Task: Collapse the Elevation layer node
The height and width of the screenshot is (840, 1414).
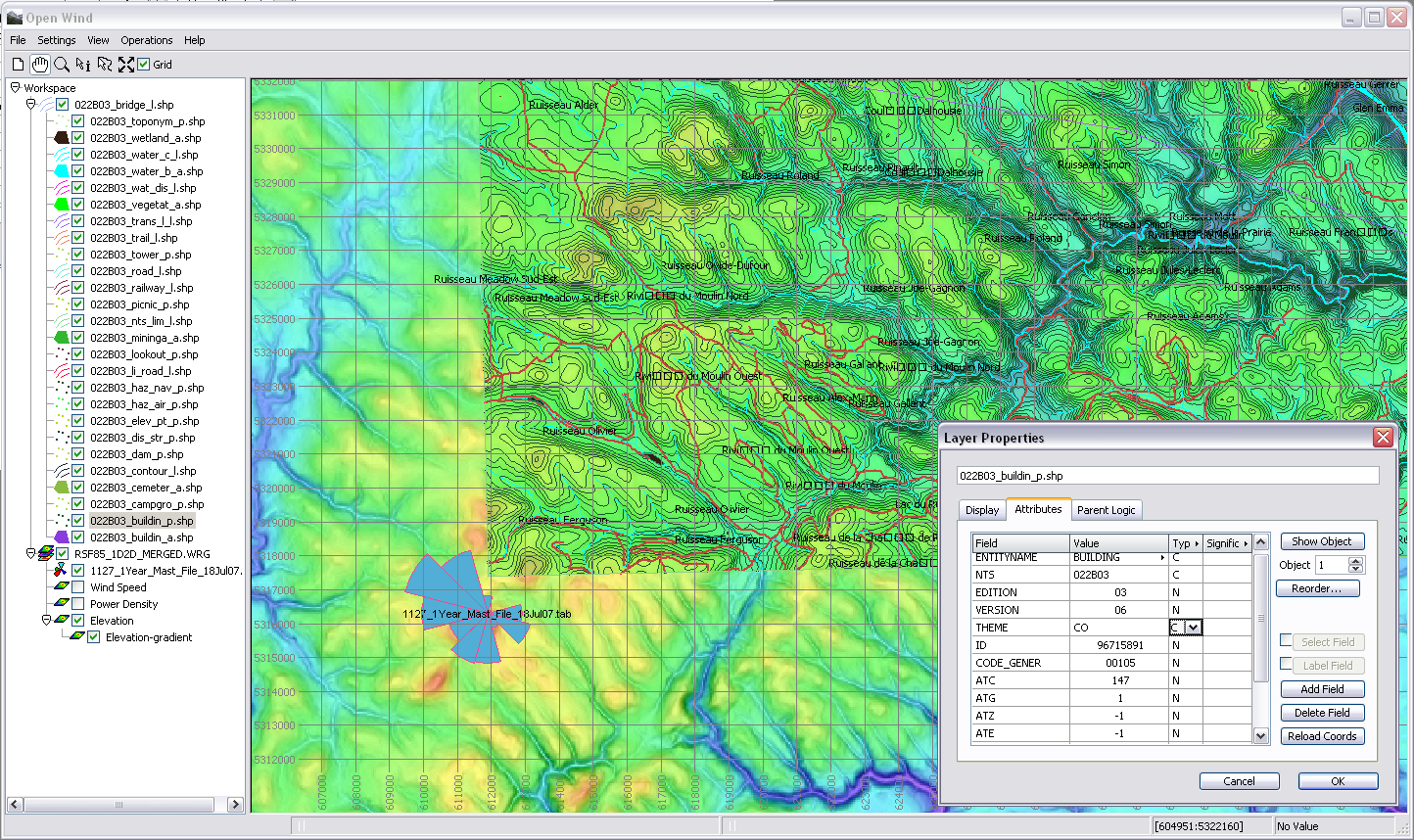Action: pyautogui.click(x=46, y=621)
